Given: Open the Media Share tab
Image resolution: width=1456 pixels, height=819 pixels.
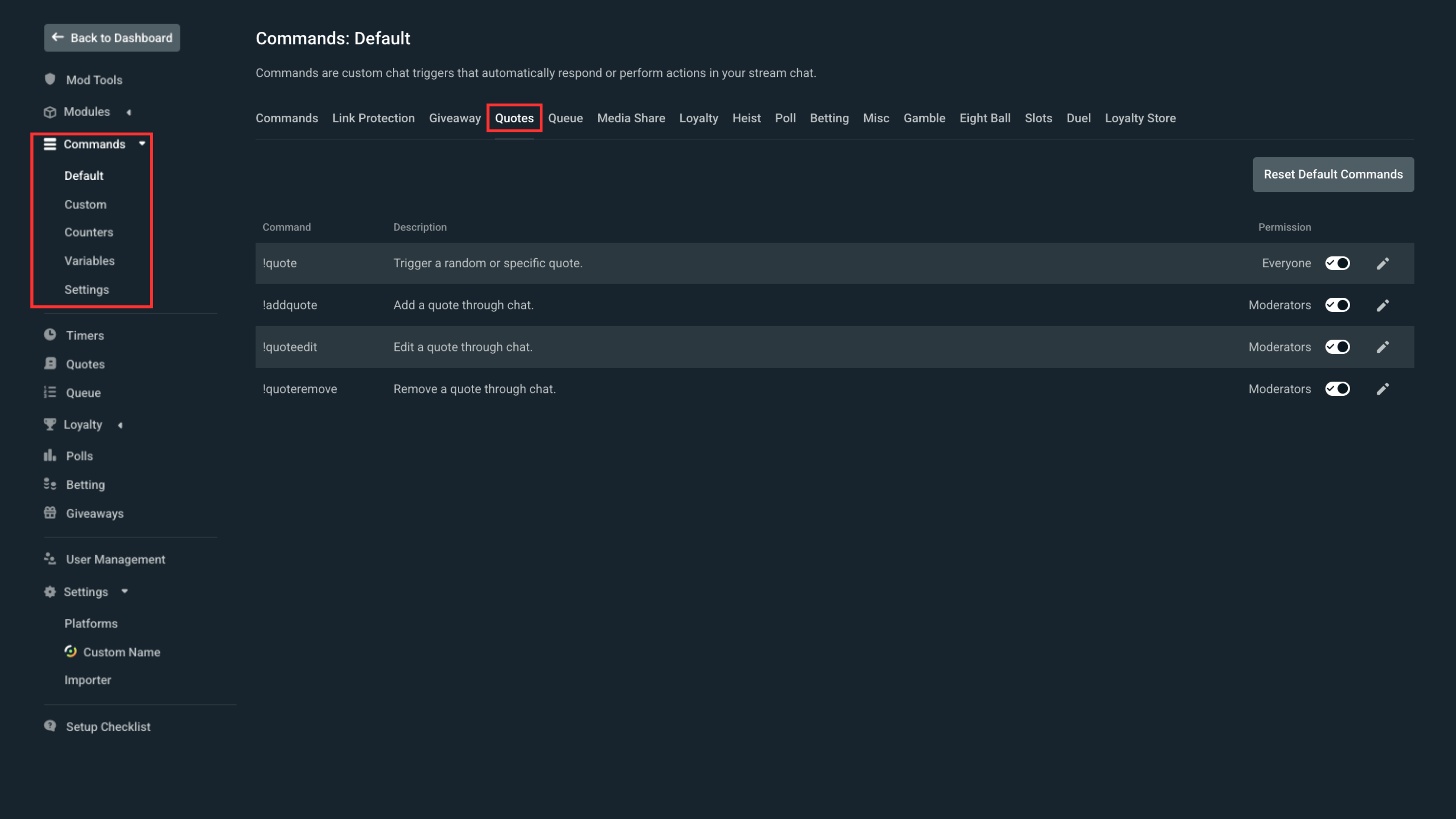Looking at the screenshot, I should pos(631,118).
